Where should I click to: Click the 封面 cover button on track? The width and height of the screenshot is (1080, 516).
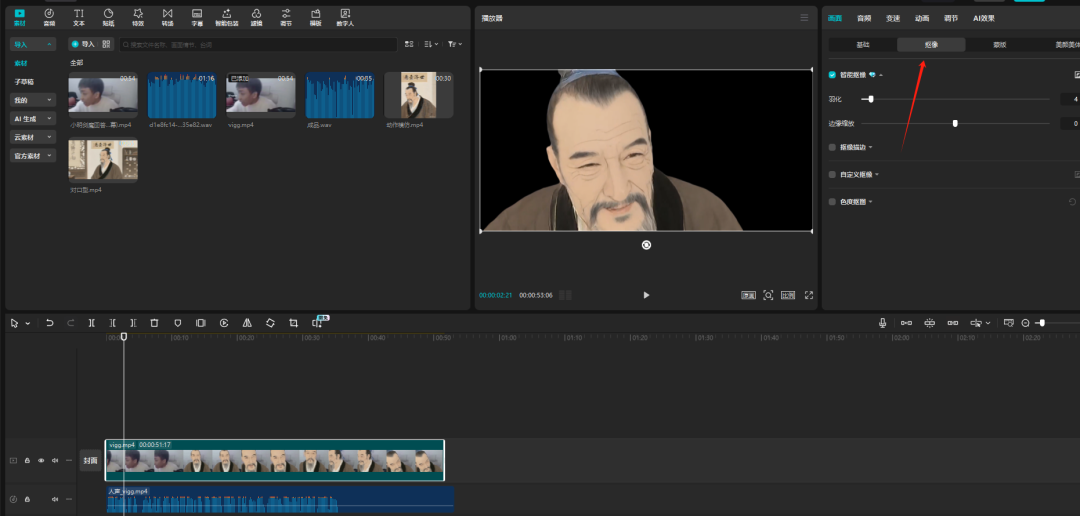pos(90,461)
